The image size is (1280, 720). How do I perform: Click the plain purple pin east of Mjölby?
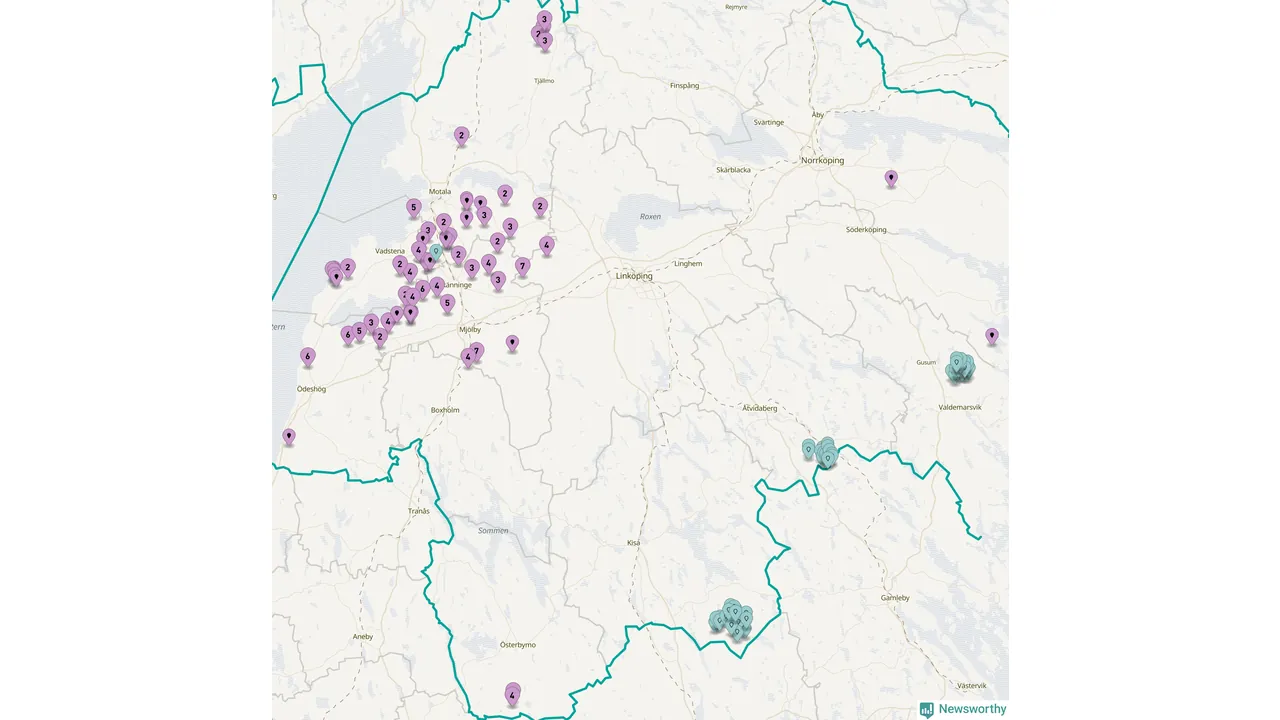click(512, 343)
